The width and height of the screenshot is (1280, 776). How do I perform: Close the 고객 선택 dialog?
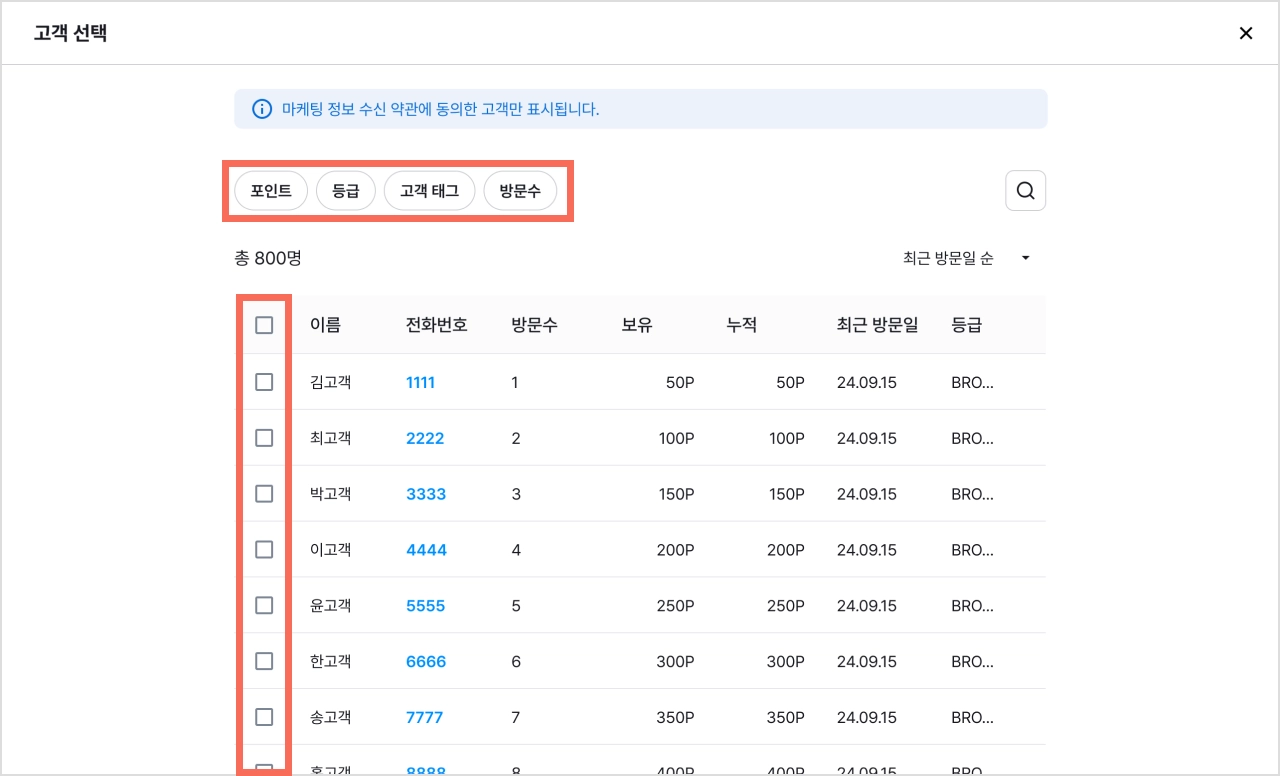coord(1246,33)
